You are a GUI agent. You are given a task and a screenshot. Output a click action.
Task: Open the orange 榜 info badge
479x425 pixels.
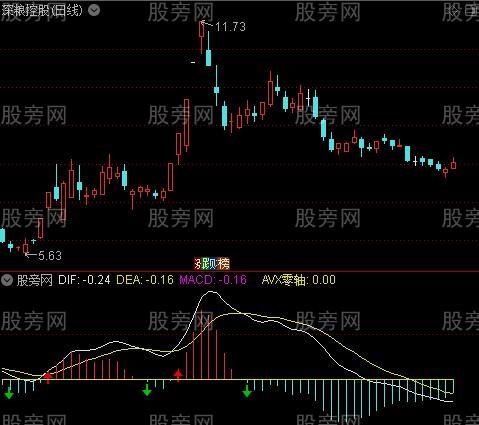click(224, 264)
